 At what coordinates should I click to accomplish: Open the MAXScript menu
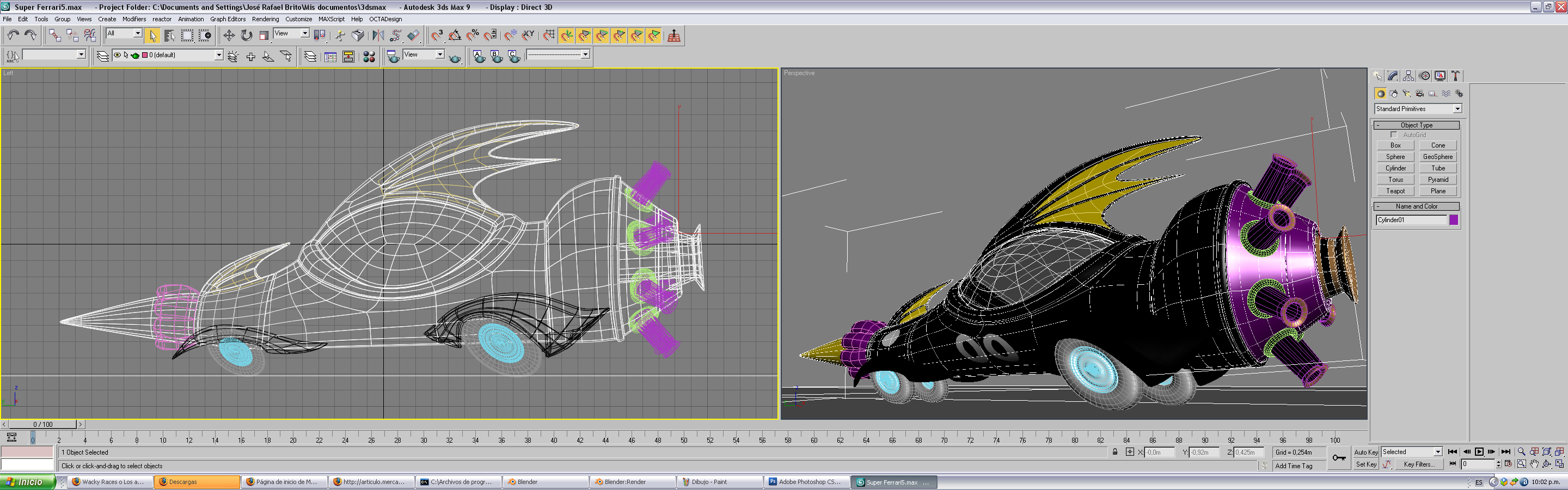coord(331,19)
